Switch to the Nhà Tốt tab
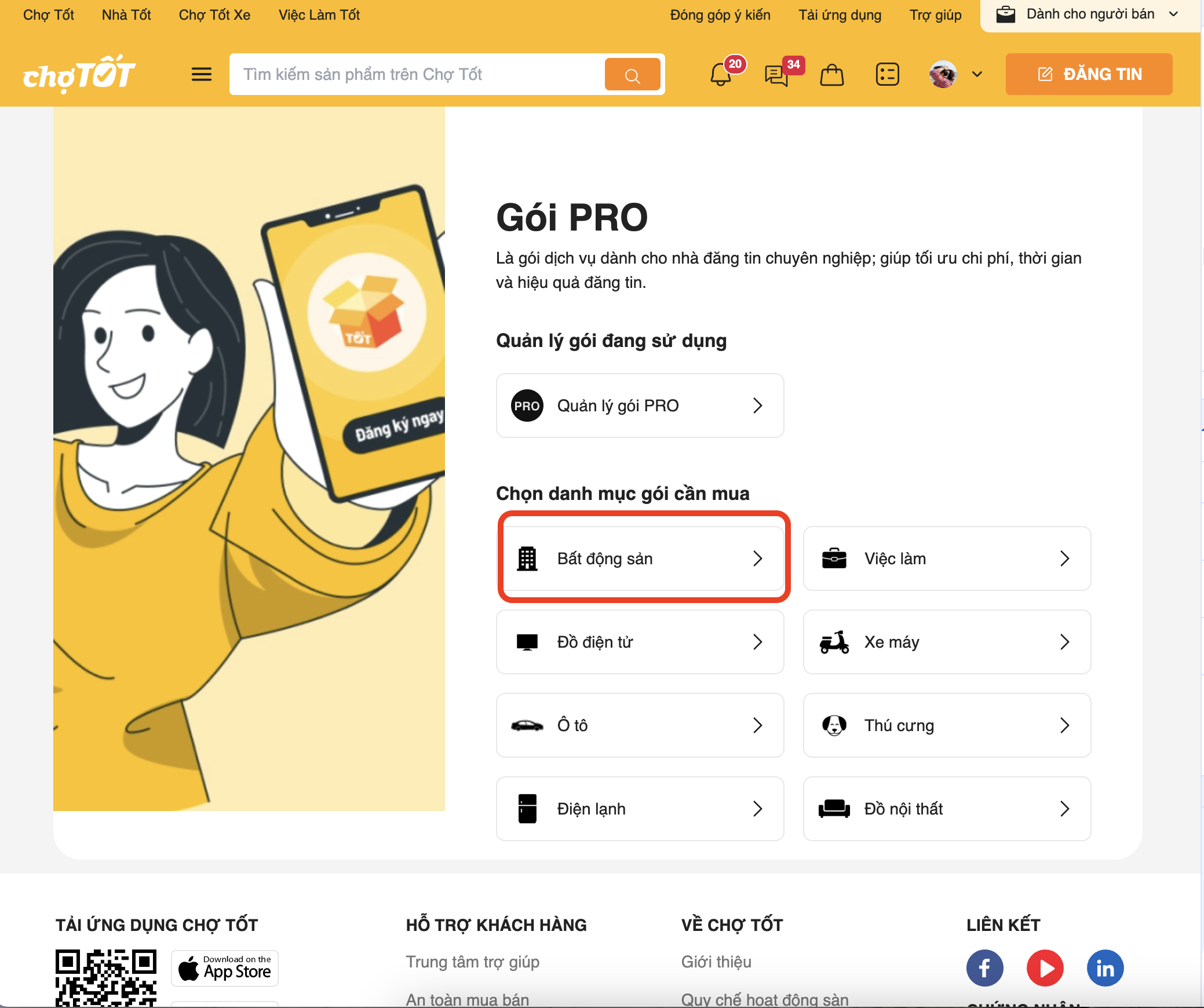The height and width of the screenshot is (1008, 1204). [x=126, y=15]
